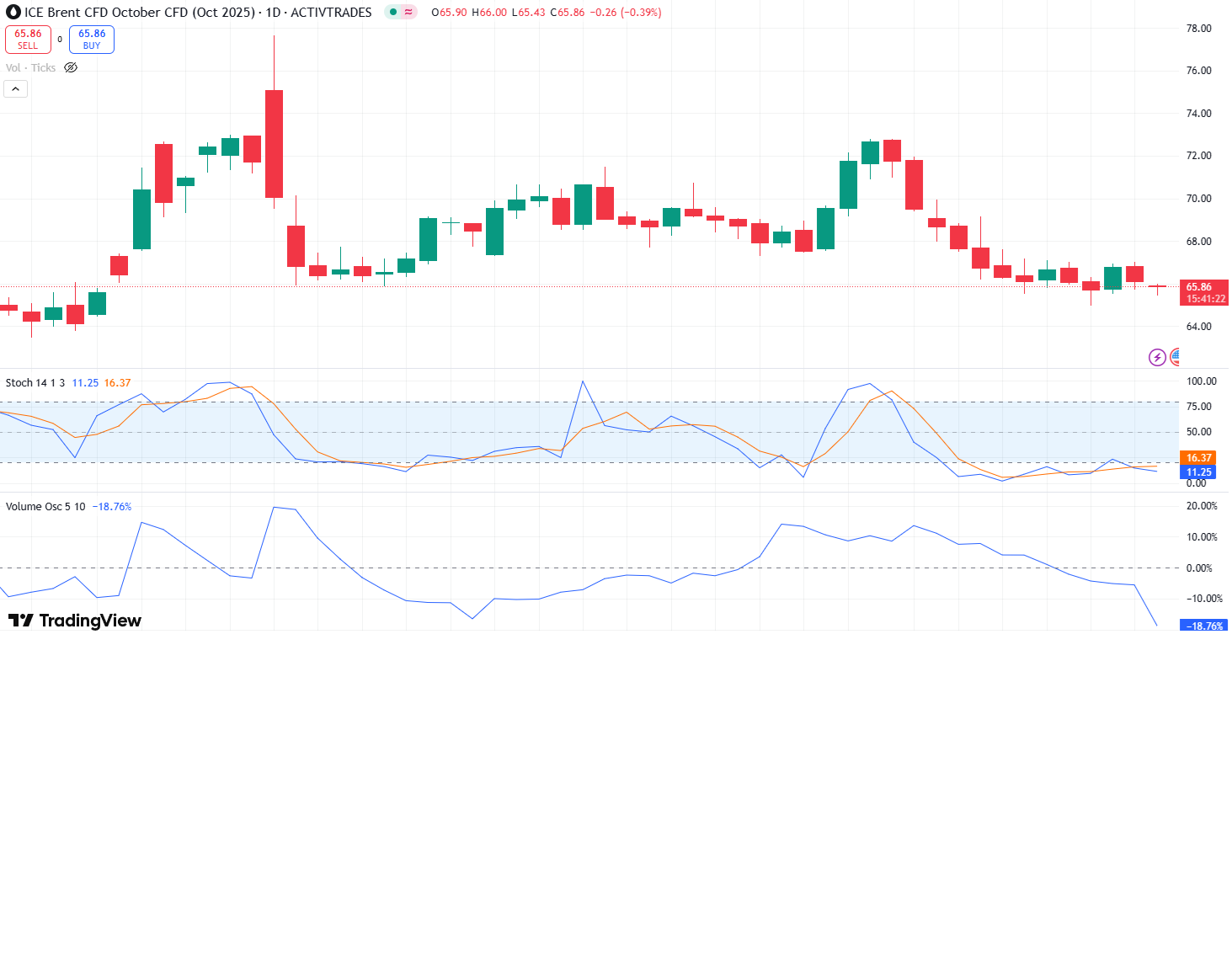Show the hidden Vol Ticks indicator

71,68
